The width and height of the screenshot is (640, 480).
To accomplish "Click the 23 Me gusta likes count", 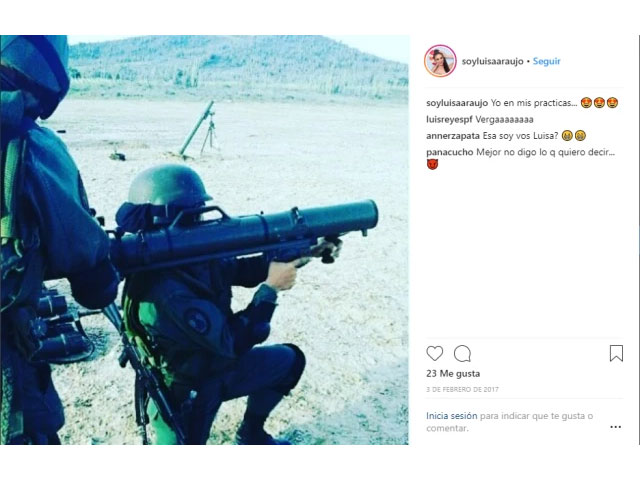I will (453, 373).
